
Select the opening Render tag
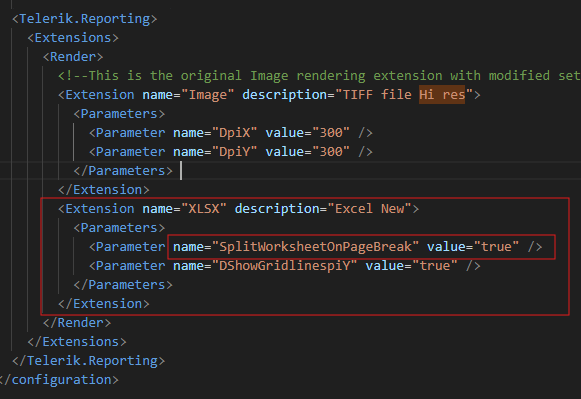point(73,57)
